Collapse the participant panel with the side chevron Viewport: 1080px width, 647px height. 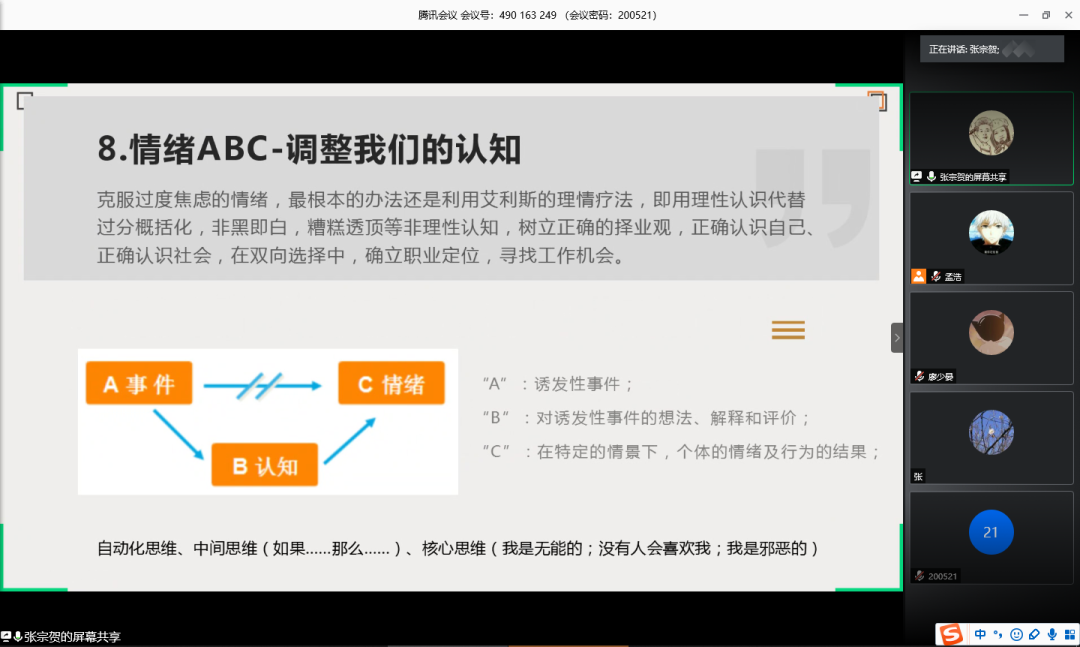point(897,338)
